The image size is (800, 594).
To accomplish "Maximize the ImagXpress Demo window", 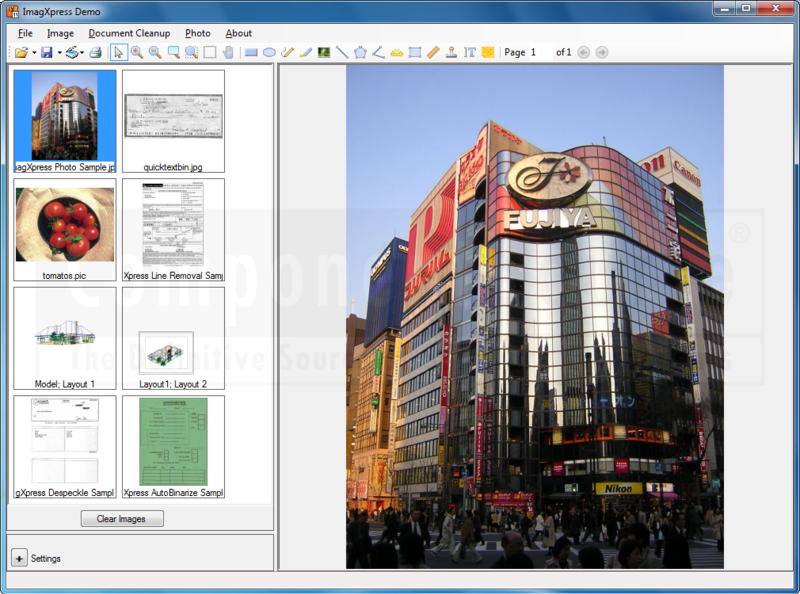I will (746, 8).
